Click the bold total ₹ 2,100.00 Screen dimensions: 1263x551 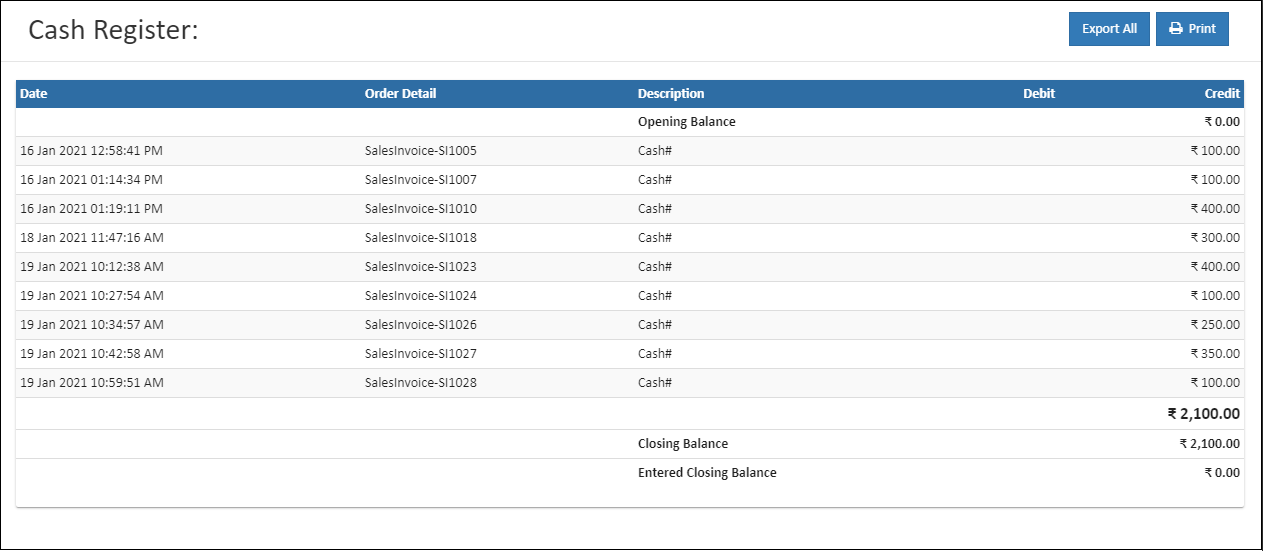[x=1204, y=414]
